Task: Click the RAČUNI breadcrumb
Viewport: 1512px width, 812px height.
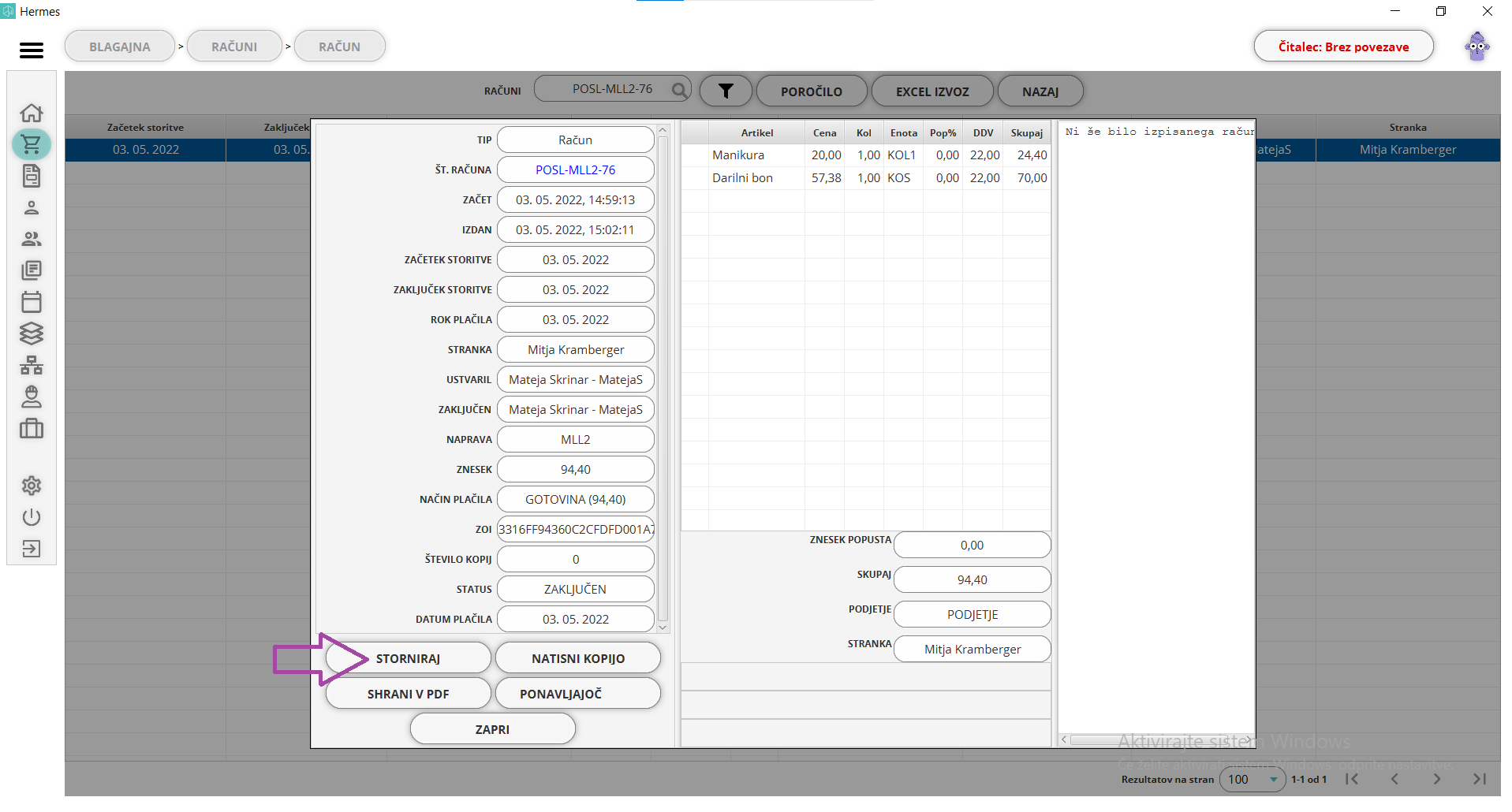Action: [234, 47]
